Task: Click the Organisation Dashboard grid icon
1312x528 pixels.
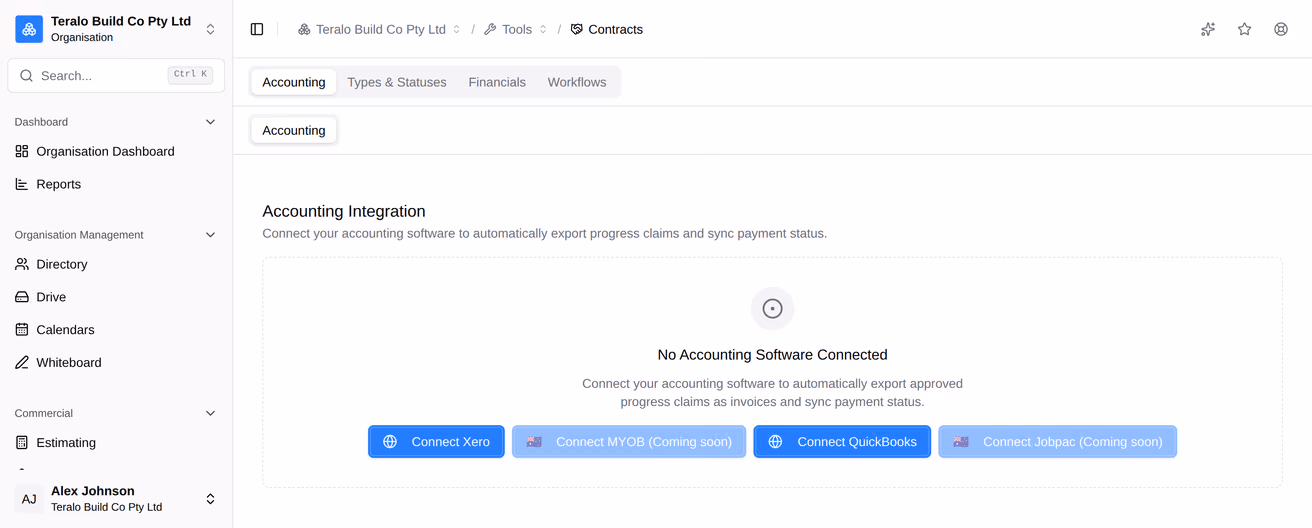Action: click(x=22, y=151)
